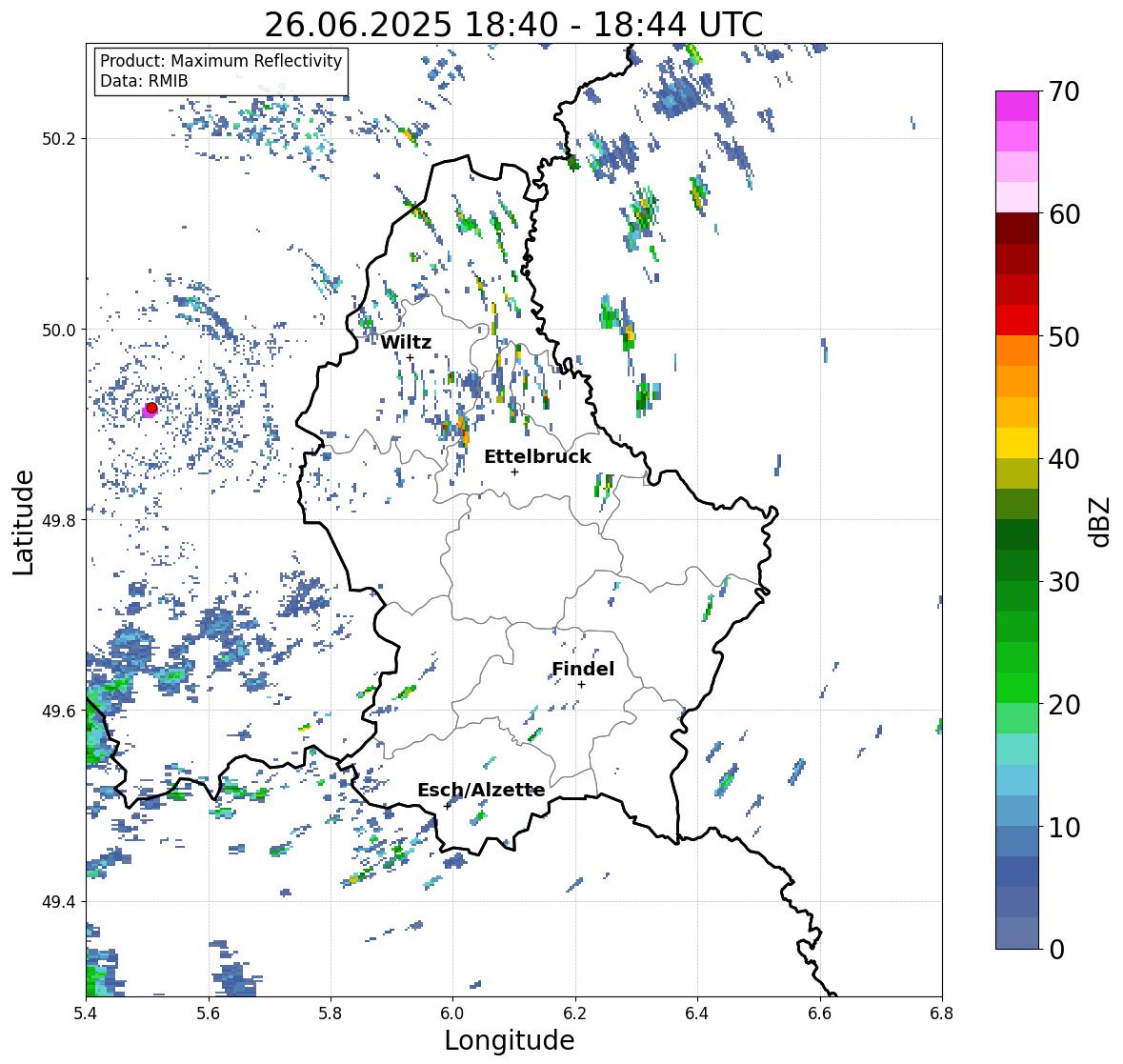Click the Latitude axis label
The width and height of the screenshot is (1123, 1064).
pyautogui.click(x=23, y=522)
